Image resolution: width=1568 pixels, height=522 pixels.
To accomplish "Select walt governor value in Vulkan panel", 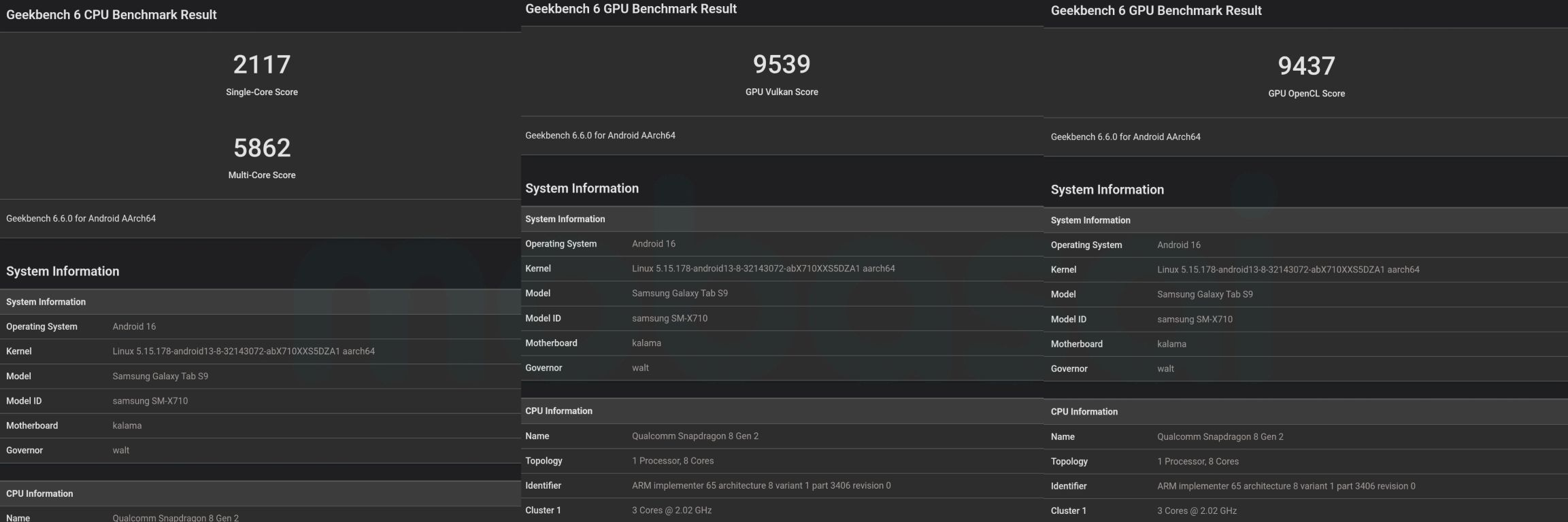I will click(640, 368).
